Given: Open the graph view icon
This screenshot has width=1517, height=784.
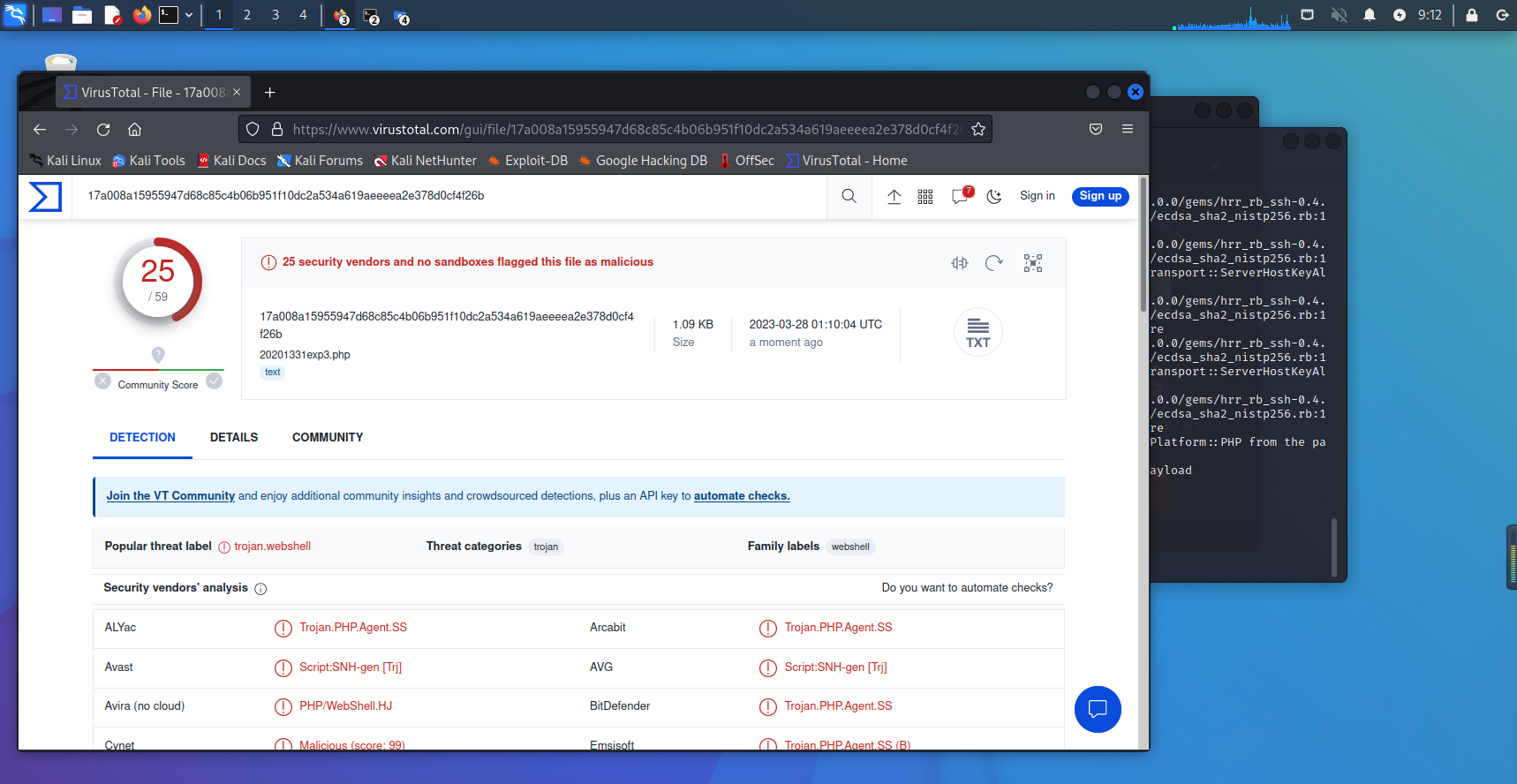Looking at the screenshot, I should click(x=1033, y=263).
